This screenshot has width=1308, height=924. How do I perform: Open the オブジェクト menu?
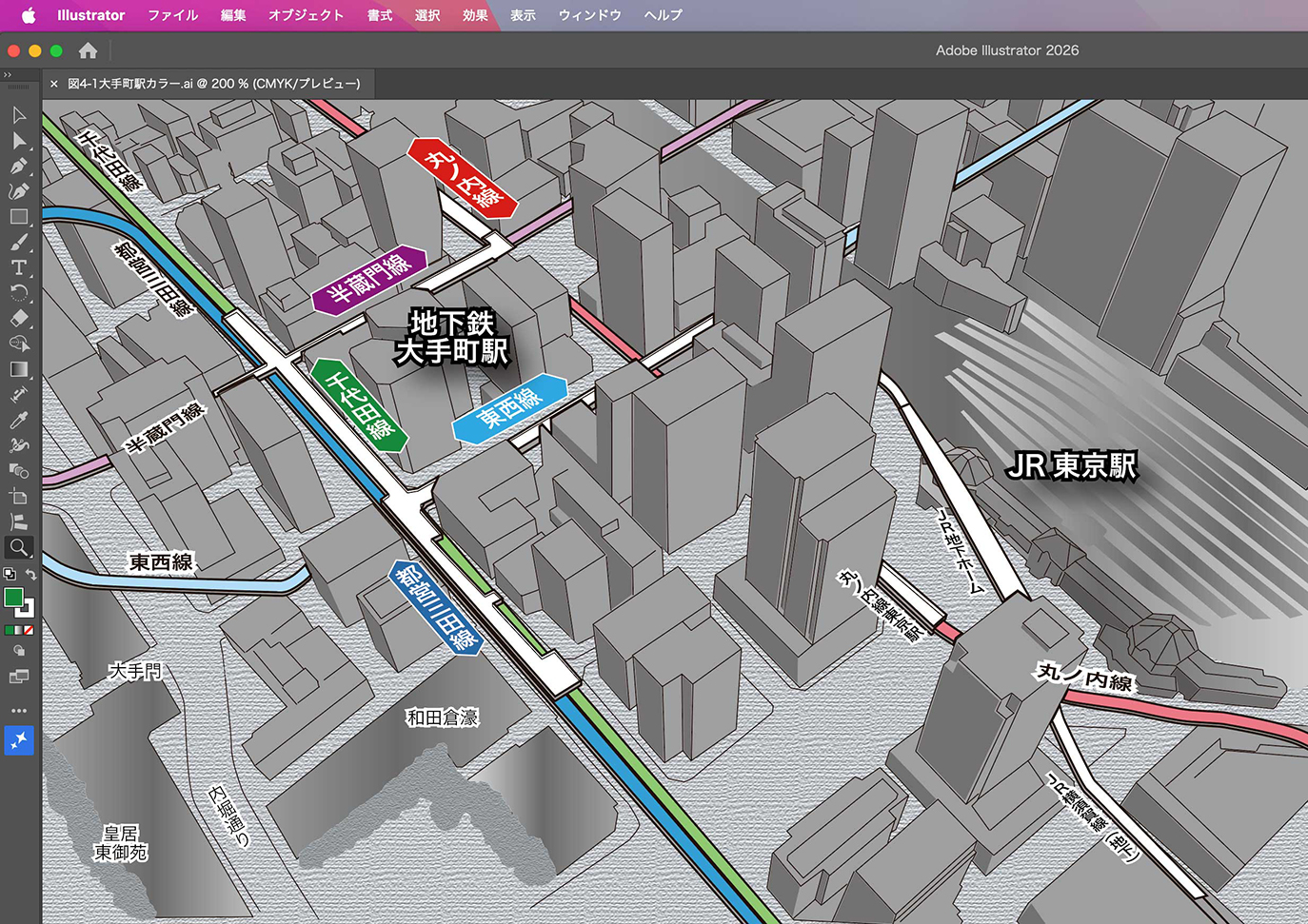306,15
